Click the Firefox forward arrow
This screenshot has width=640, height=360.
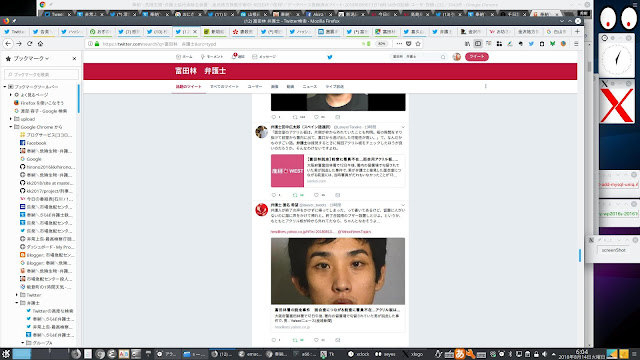coord(19,44)
